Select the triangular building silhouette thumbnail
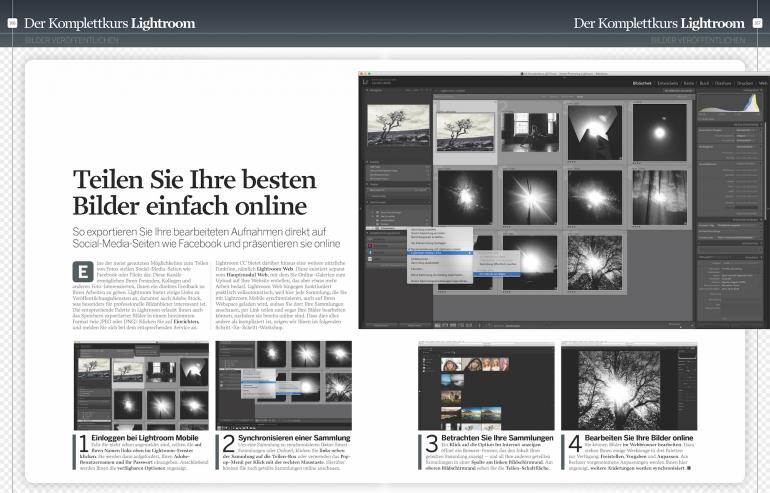770x493 pixels. [x=595, y=132]
